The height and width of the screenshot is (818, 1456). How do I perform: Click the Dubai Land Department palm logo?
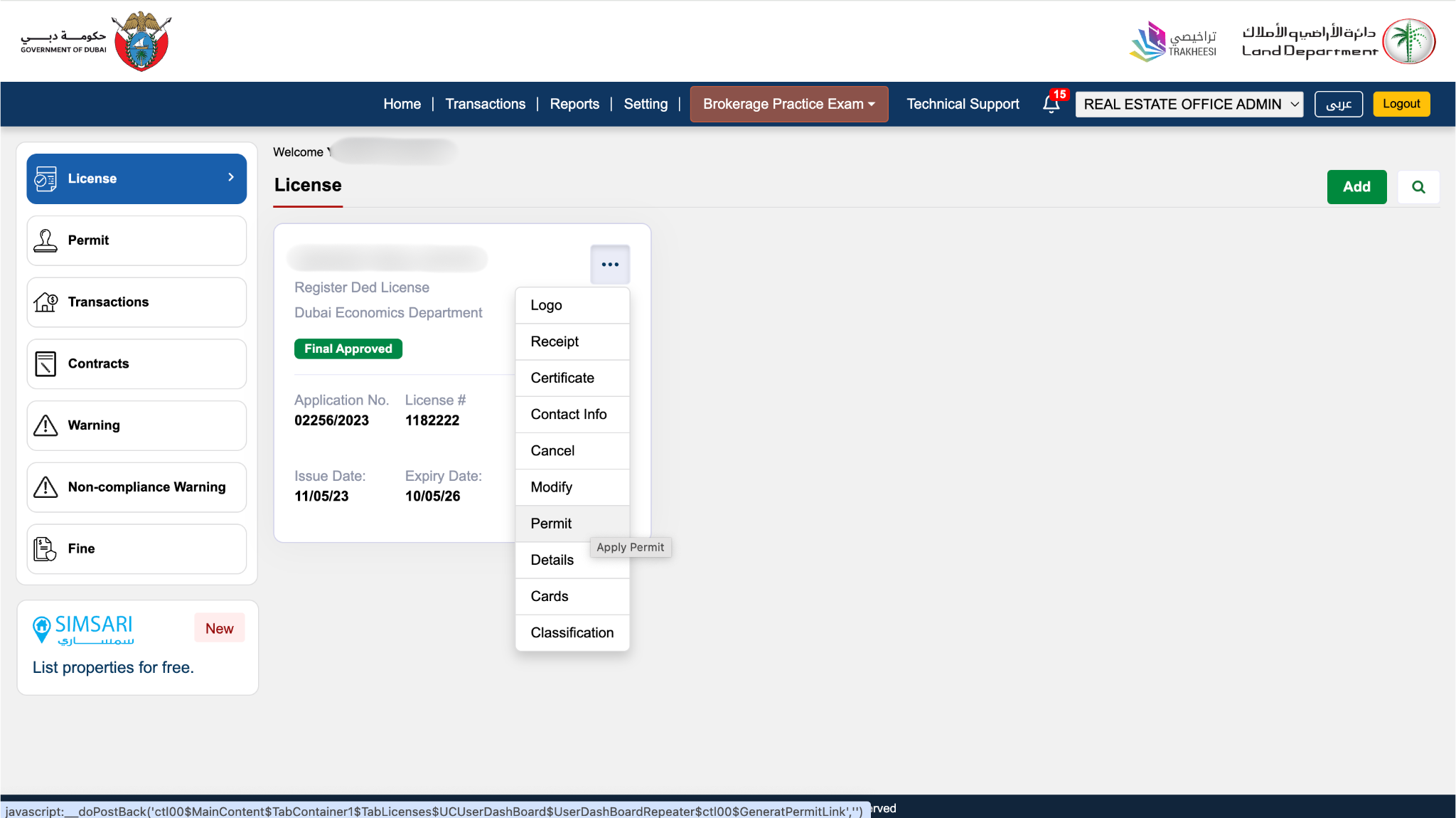pyautogui.click(x=1410, y=41)
